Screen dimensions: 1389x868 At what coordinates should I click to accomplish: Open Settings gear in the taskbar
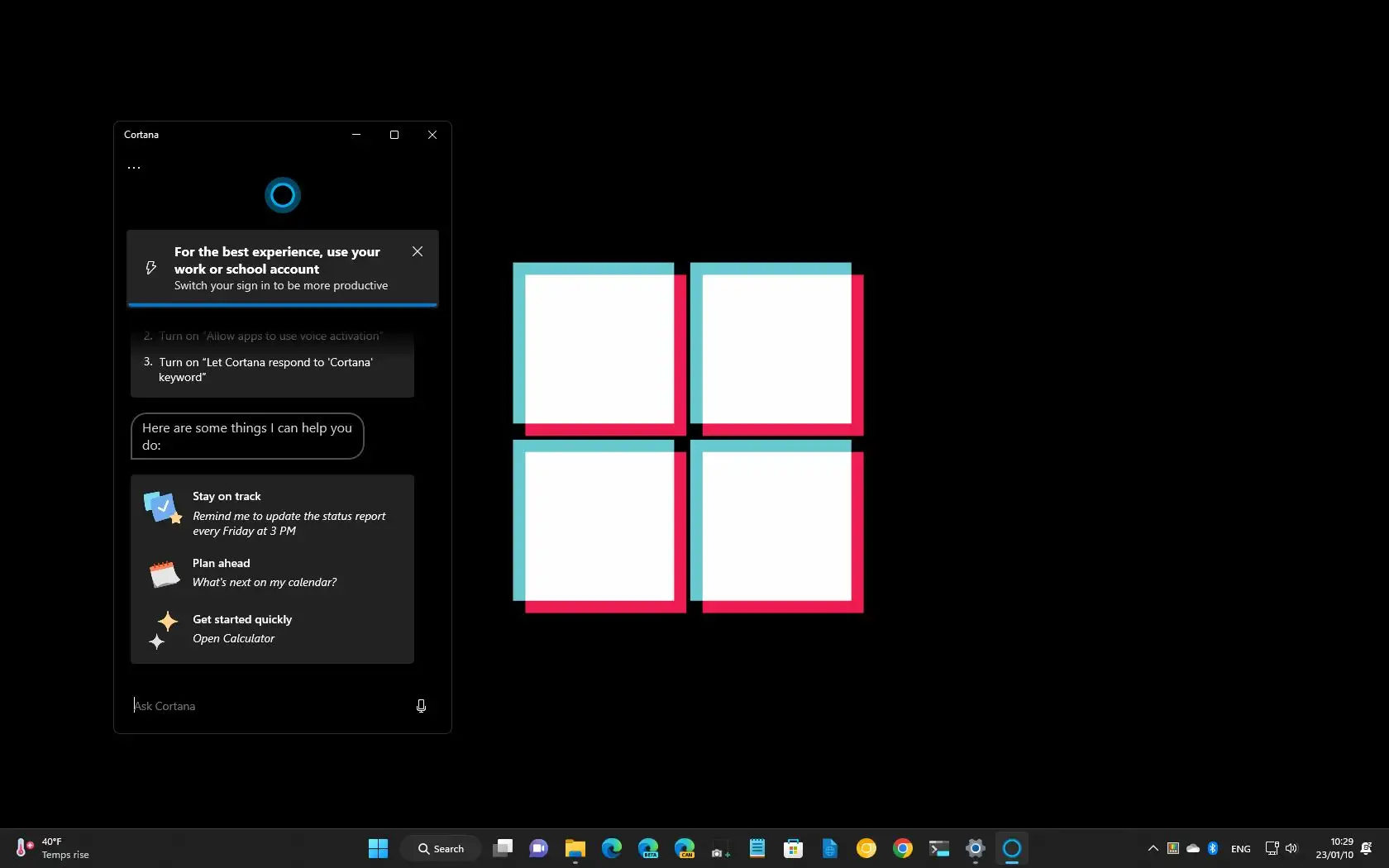(x=976, y=848)
